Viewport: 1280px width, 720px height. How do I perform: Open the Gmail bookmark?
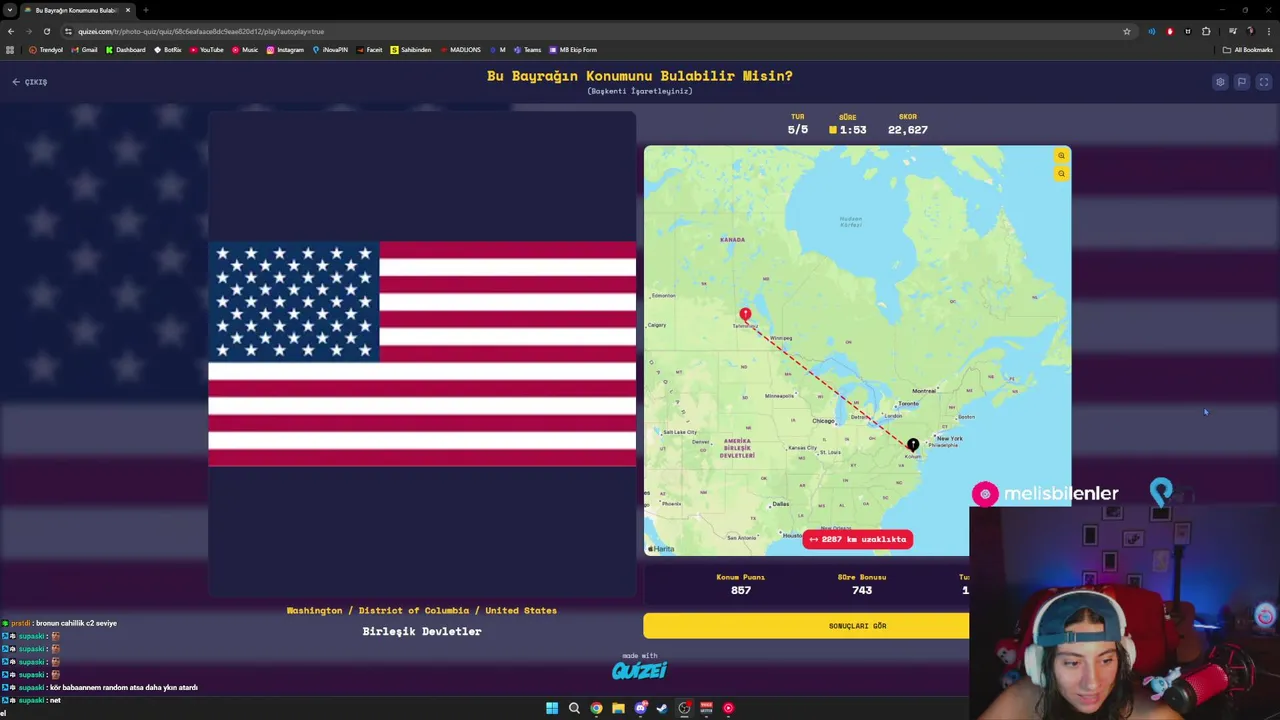[85, 50]
